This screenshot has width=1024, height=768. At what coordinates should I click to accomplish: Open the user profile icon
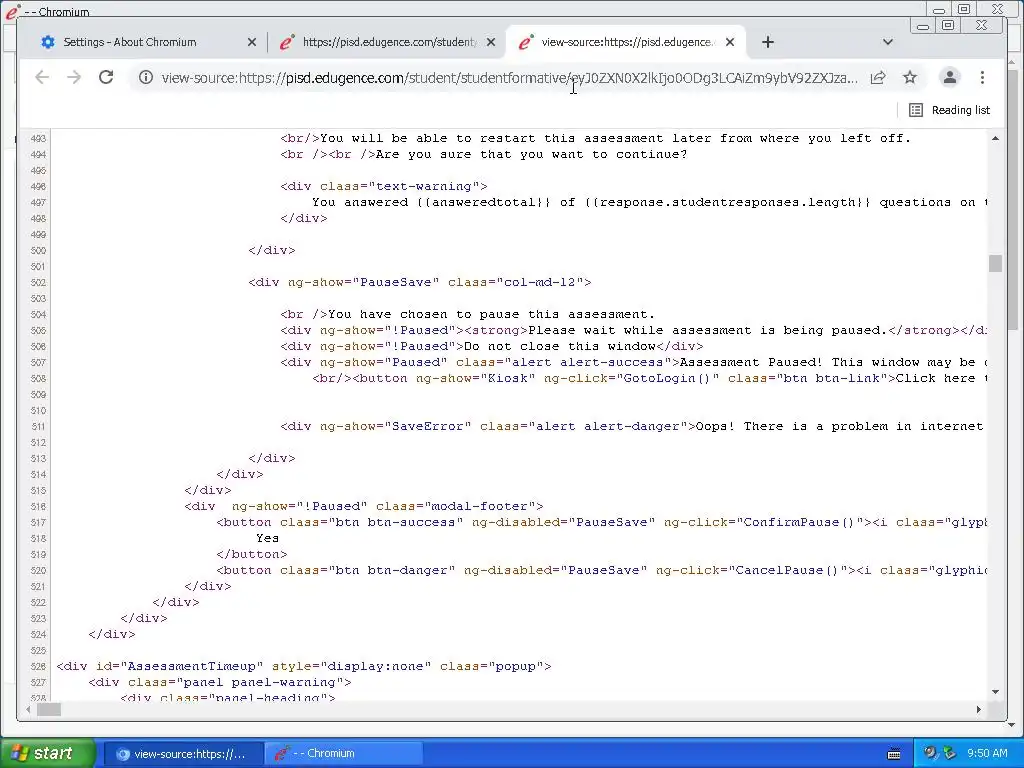coord(950,78)
